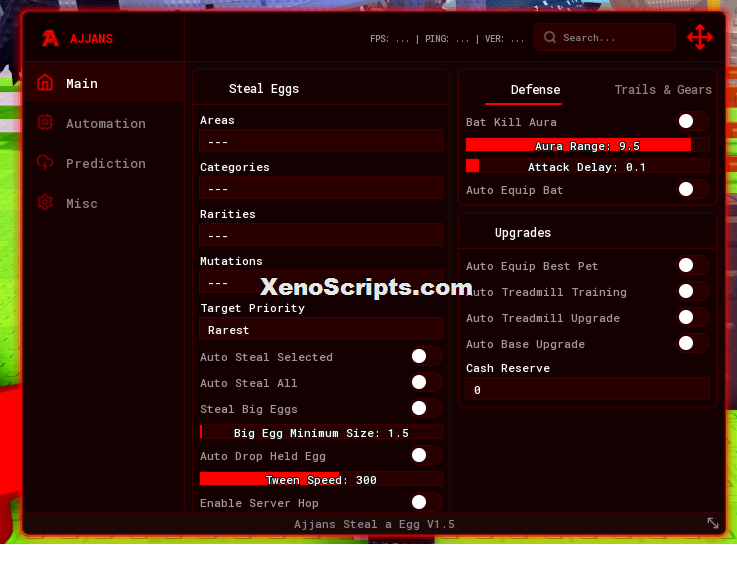Adjust the Attack Delay slider
Viewport: 737px width, 574px height.
(x=588, y=166)
